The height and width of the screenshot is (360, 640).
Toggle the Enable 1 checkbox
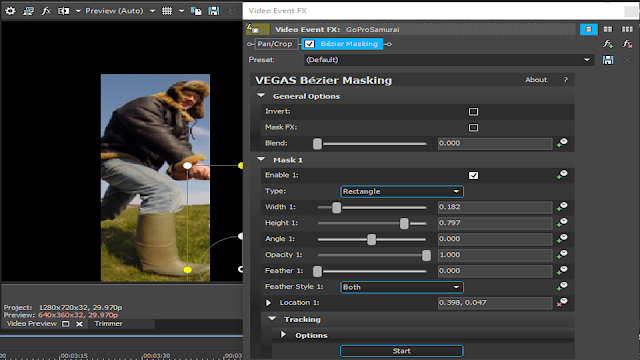(473, 176)
